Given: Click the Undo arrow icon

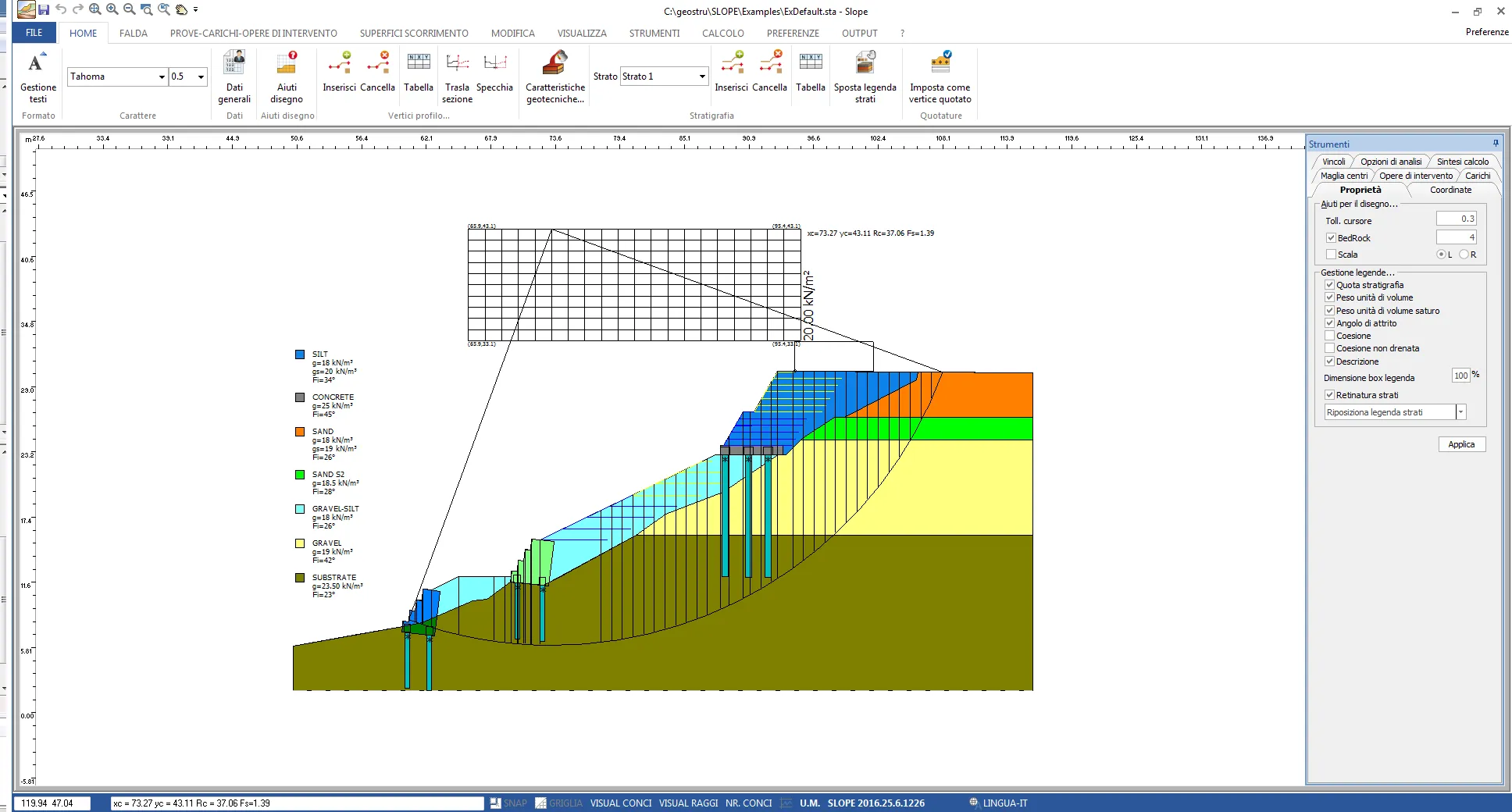Looking at the screenshot, I should click(x=61, y=9).
